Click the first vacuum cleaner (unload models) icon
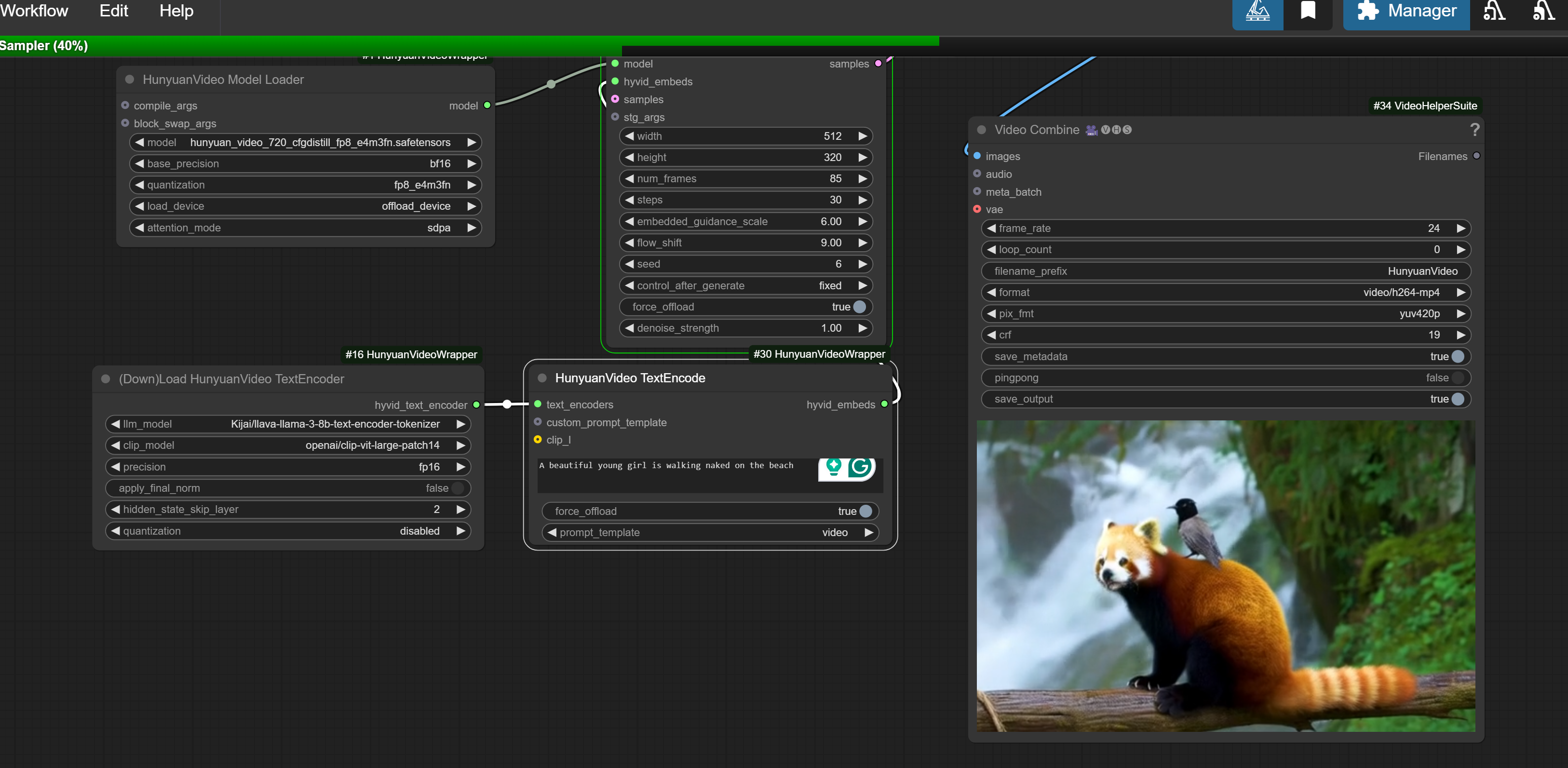 (1494, 10)
